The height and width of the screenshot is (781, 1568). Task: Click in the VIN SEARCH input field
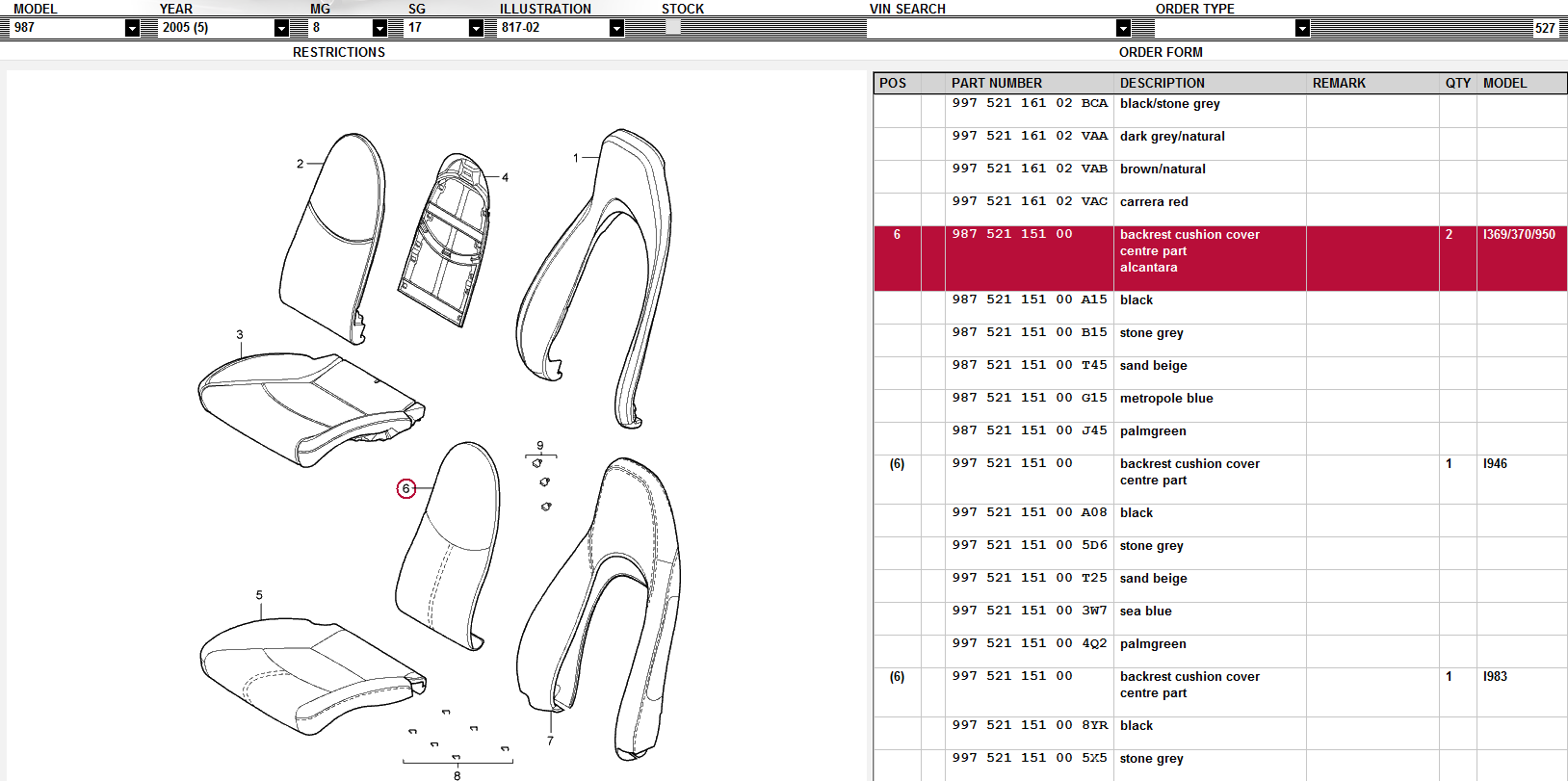click(991, 28)
